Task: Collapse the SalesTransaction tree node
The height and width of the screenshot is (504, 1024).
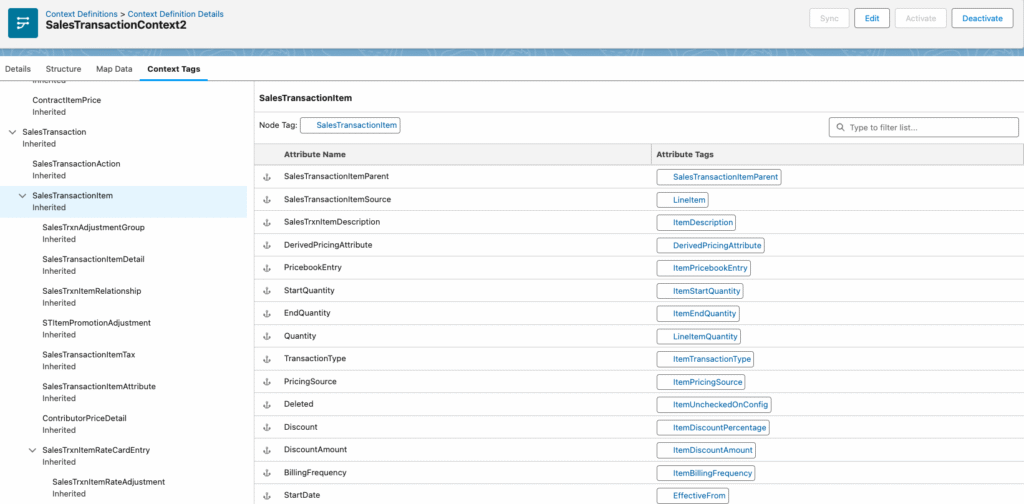Action: tap(12, 132)
